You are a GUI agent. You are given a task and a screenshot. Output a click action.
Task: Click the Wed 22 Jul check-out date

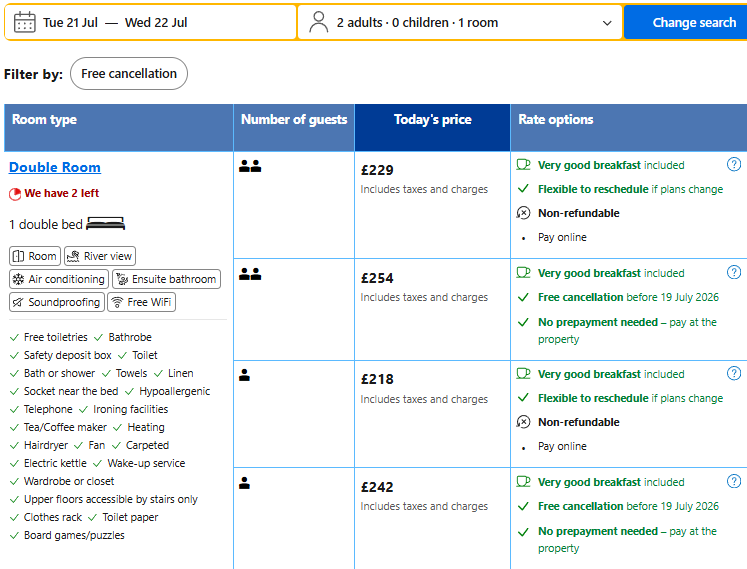(156, 22)
